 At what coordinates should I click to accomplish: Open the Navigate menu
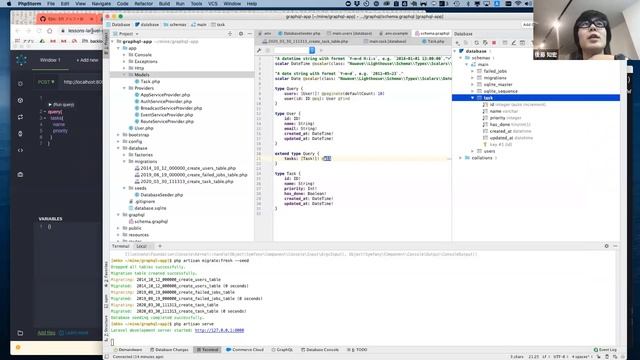coord(101,4)
